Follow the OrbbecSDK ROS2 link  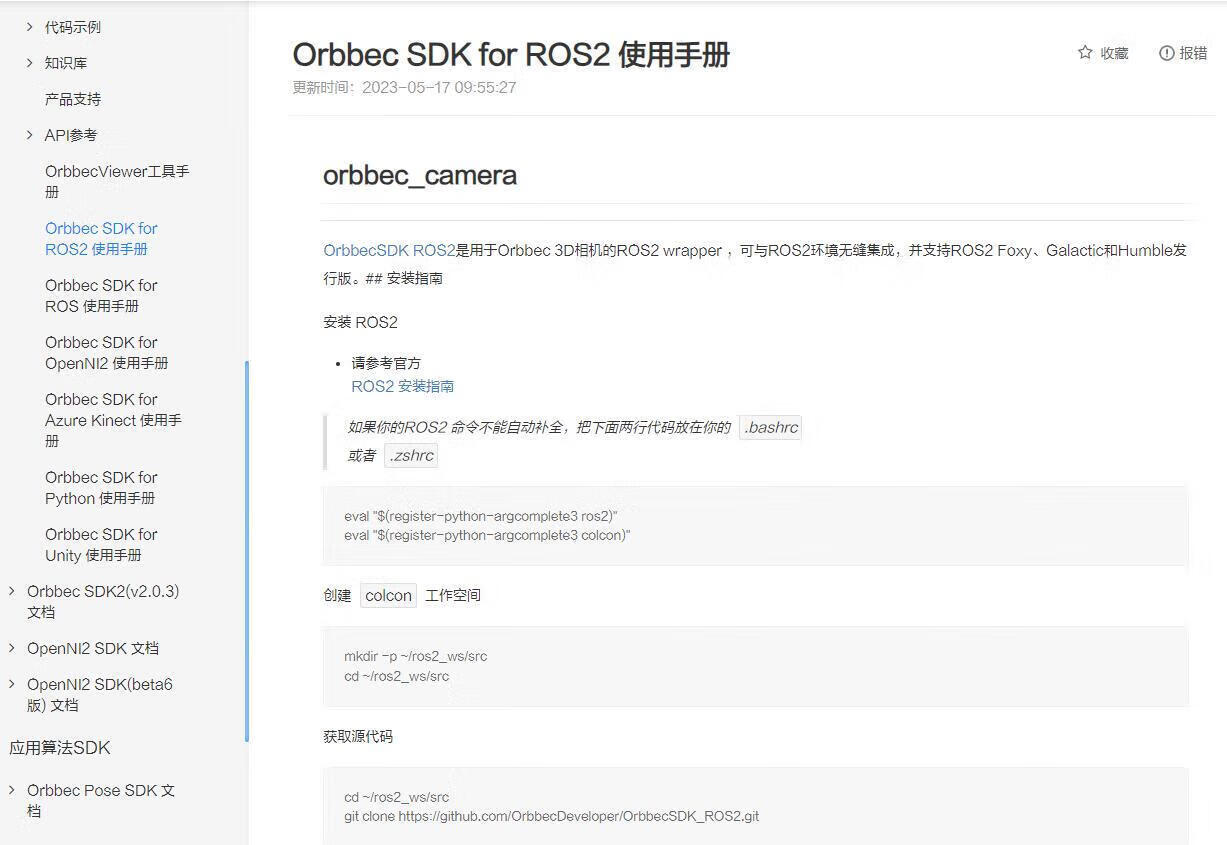[389, 250]
